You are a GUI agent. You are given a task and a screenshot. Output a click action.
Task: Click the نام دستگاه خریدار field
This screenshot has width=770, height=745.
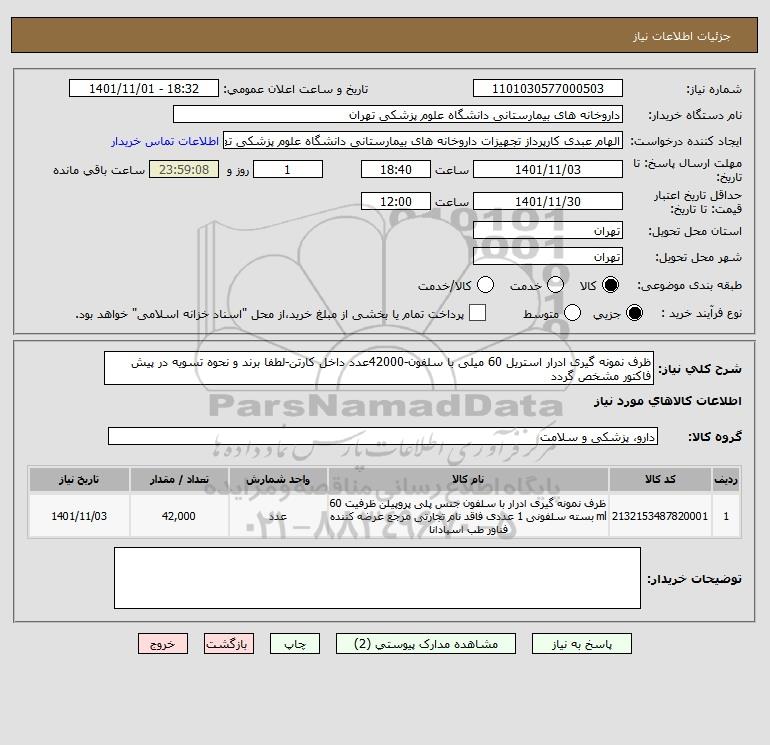point(398,114)
